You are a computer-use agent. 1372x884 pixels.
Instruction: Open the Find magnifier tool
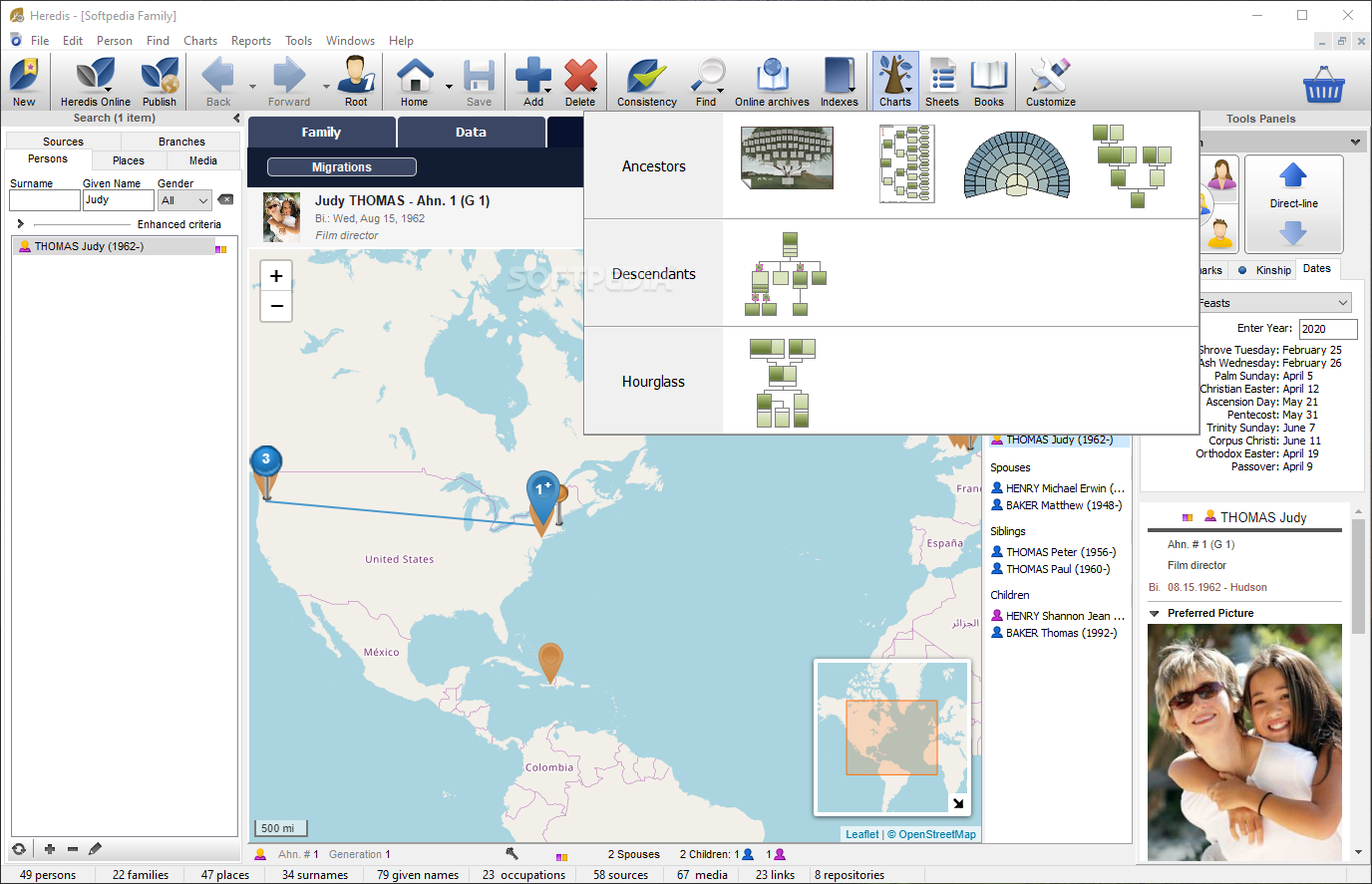pos(706,82)
